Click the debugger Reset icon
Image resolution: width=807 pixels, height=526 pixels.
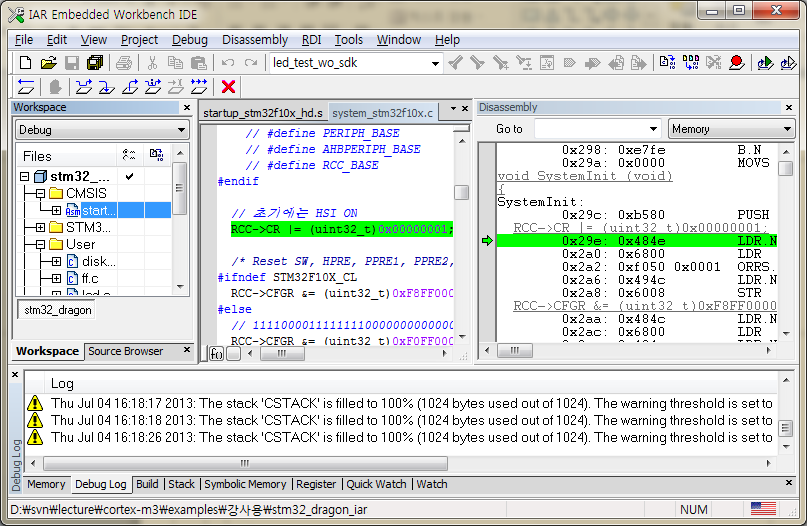click(26, 86)
